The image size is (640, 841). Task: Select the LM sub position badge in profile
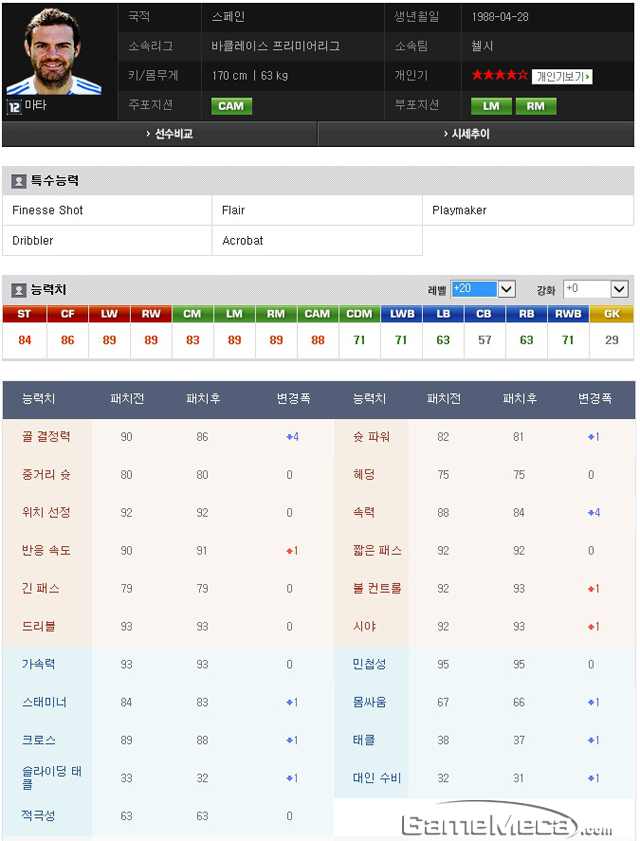(491, 106)
